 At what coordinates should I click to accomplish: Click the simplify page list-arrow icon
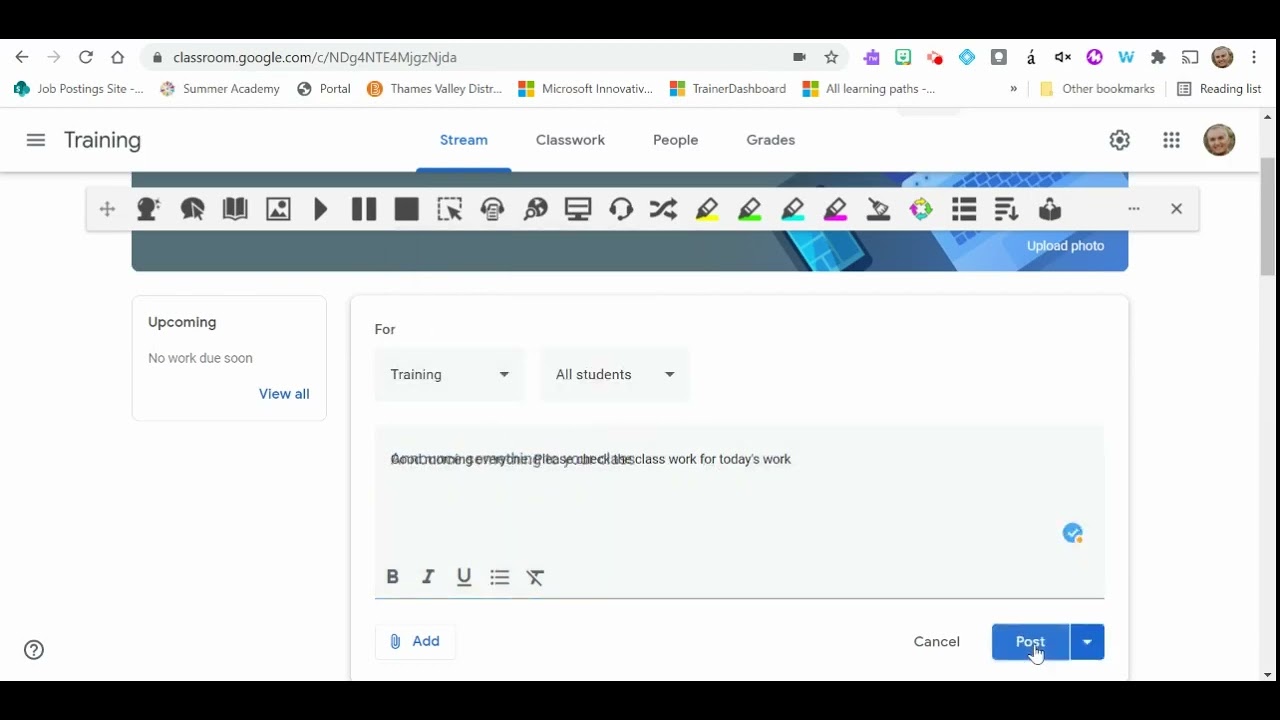click(1006, 209)
